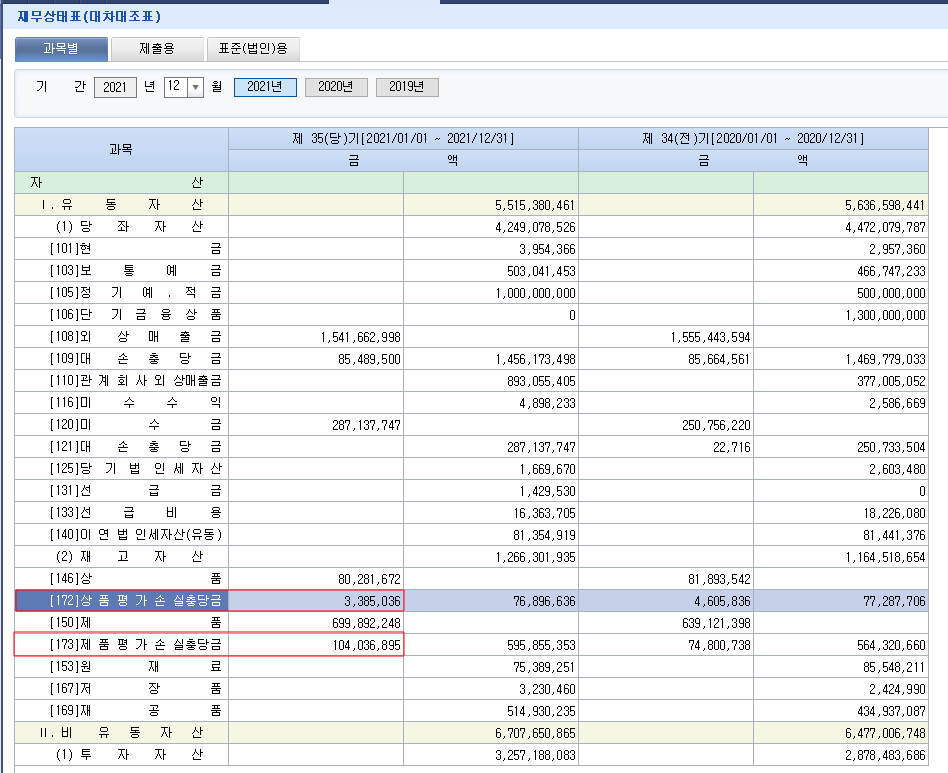Select the Ⅱ.비유동자산 section row

click(x=122, y=732)
